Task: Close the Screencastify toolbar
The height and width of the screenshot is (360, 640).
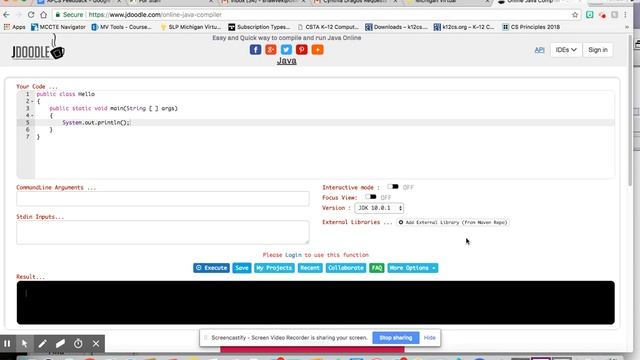Action: (x=96, y=344)
